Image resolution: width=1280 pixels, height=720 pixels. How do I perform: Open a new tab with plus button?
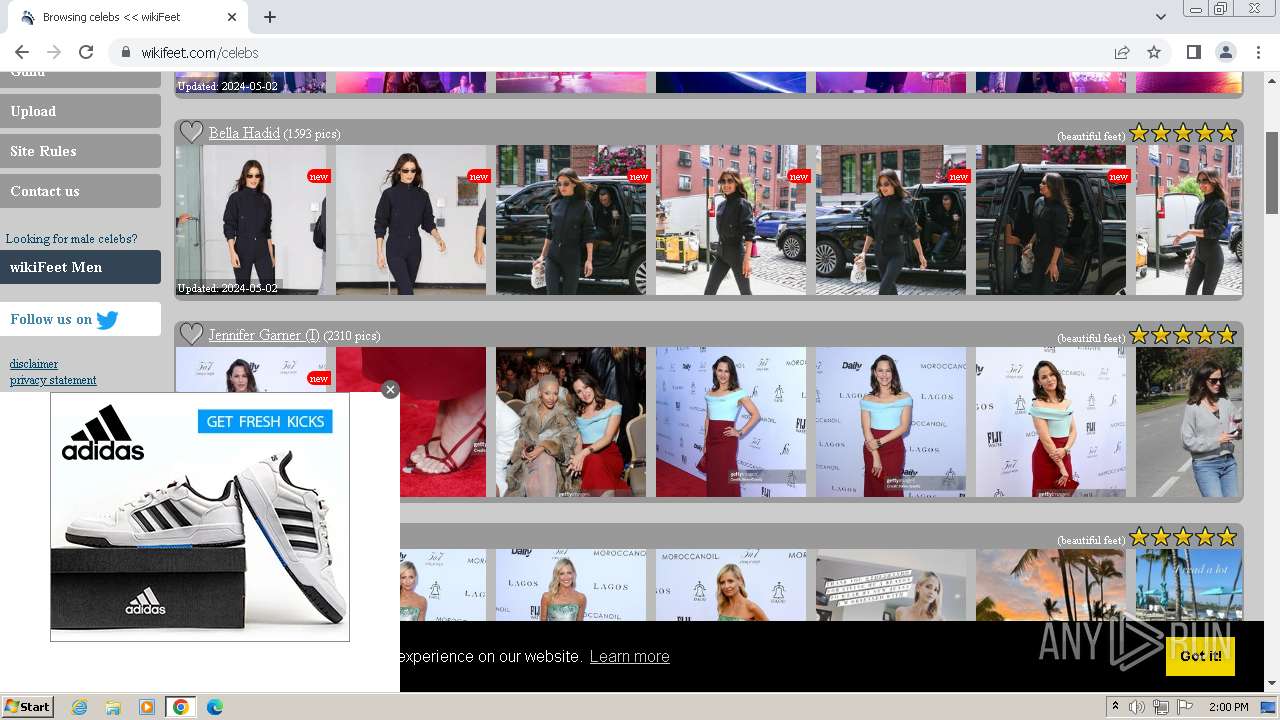coord(270,17)
